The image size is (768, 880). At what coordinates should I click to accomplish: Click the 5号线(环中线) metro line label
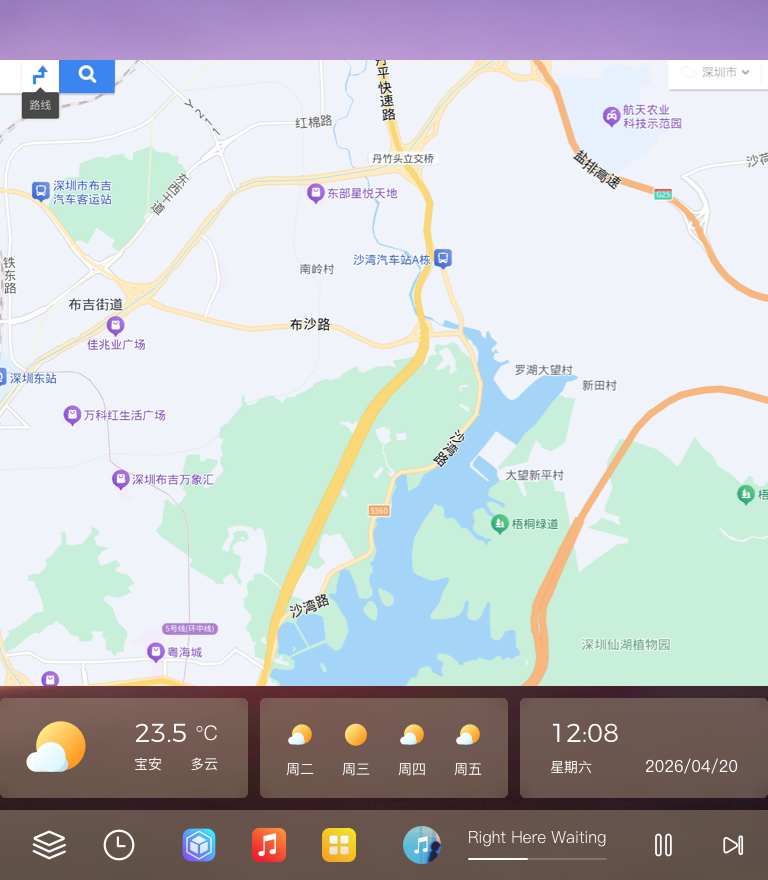[x=190, y=629]
